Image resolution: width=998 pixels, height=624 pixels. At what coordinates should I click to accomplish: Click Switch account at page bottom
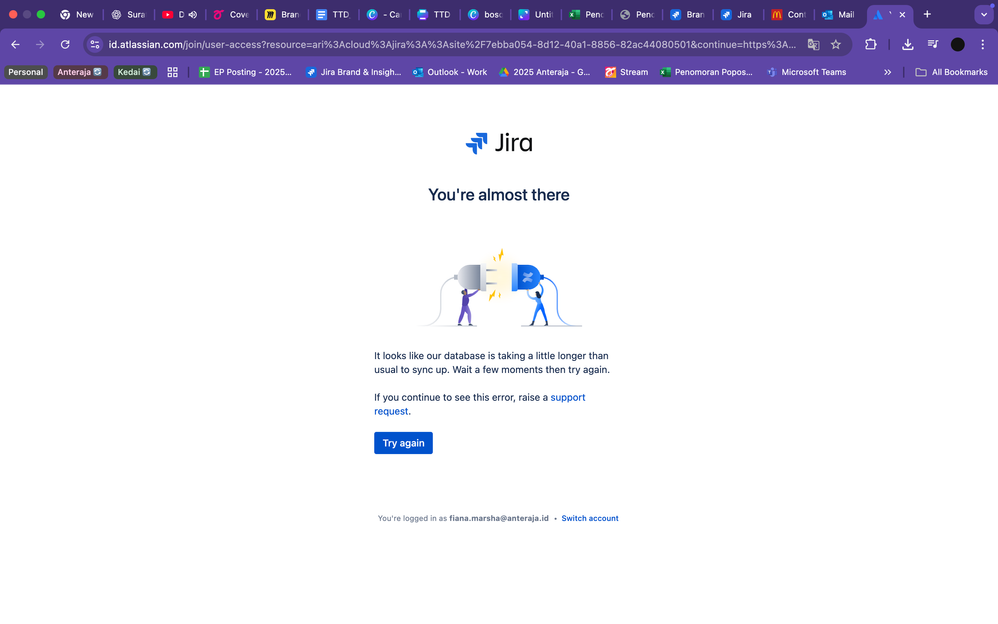pos(590,518)
